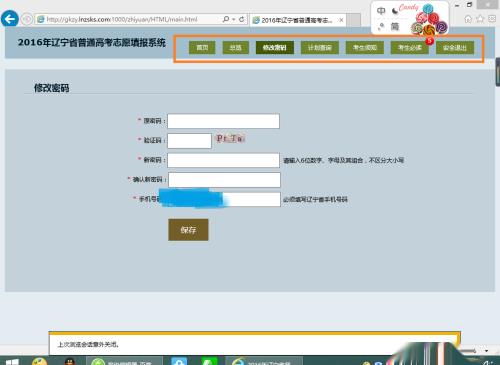Click the captcha image to refresh
500x365 pixels.
tap(230, 138)
